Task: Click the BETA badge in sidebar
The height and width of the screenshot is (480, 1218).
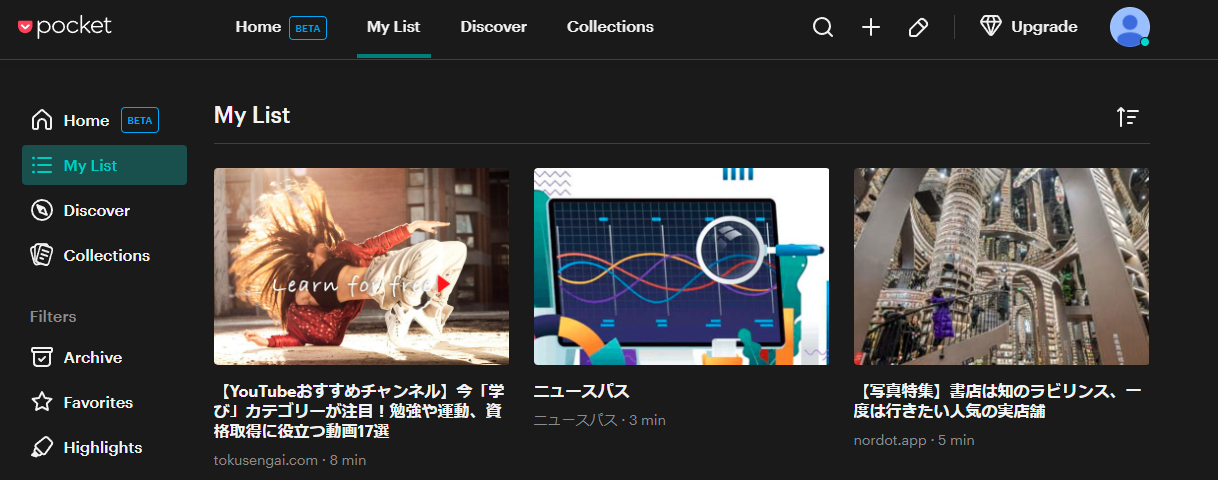Action: click(x=140, y=120)
